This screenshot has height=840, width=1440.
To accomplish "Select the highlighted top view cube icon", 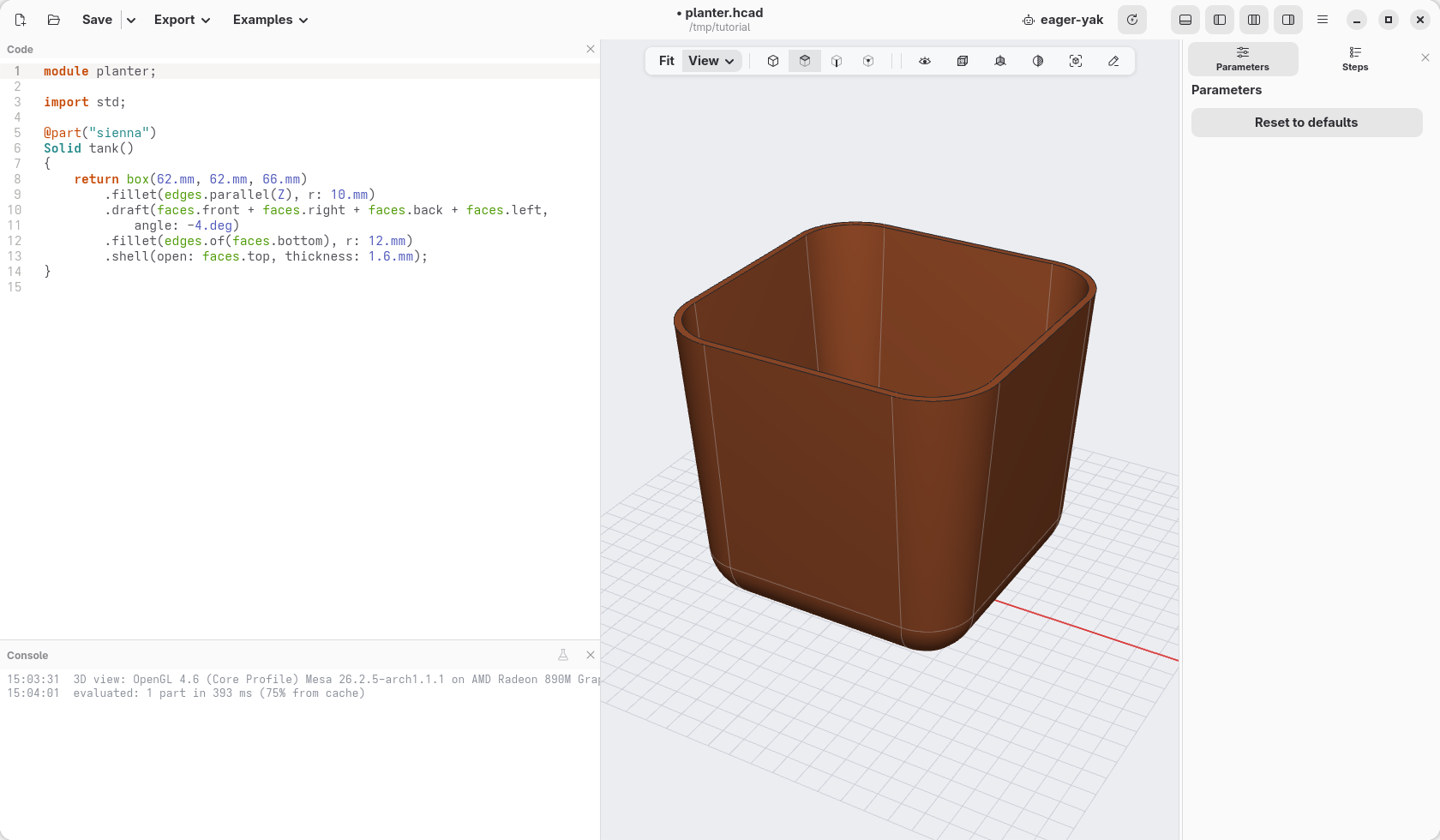I will (805, 61).
